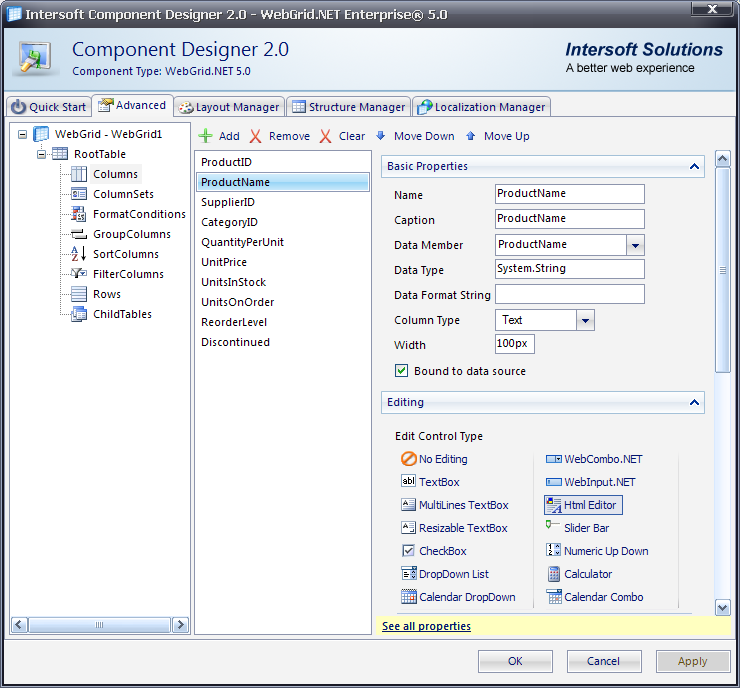
Task: Collapse the RootTable tree node
Action: click(42, 154)
